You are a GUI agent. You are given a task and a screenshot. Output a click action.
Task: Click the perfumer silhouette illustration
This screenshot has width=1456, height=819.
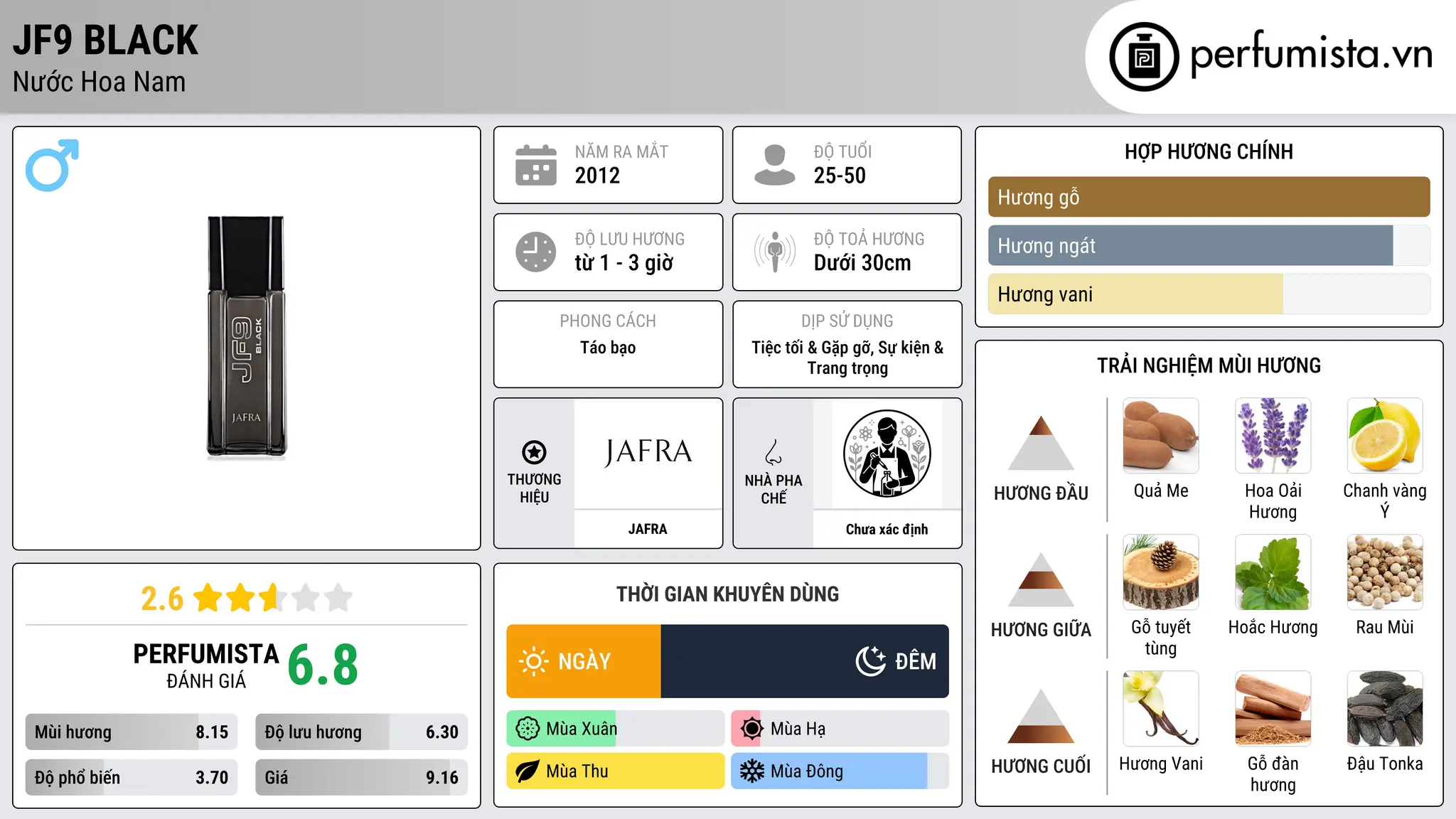(887, 454)
